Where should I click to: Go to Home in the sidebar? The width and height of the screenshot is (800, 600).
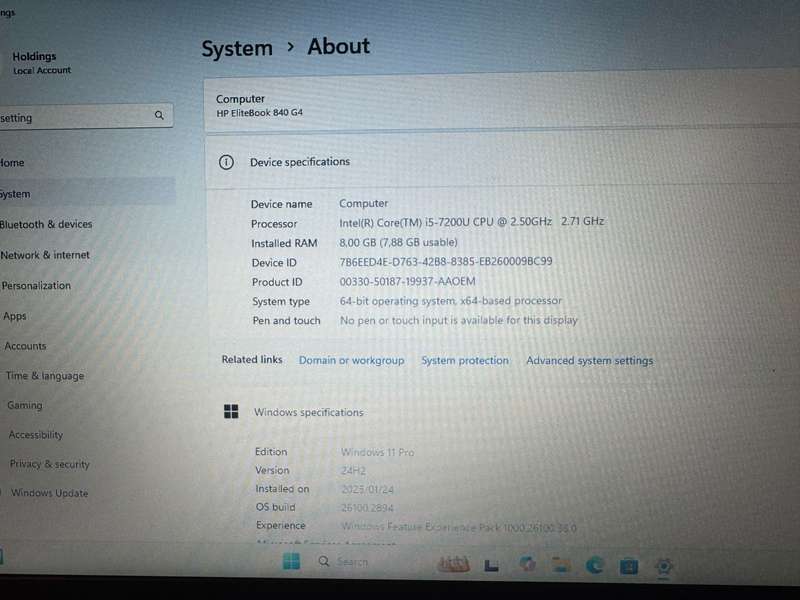[12, 163]
